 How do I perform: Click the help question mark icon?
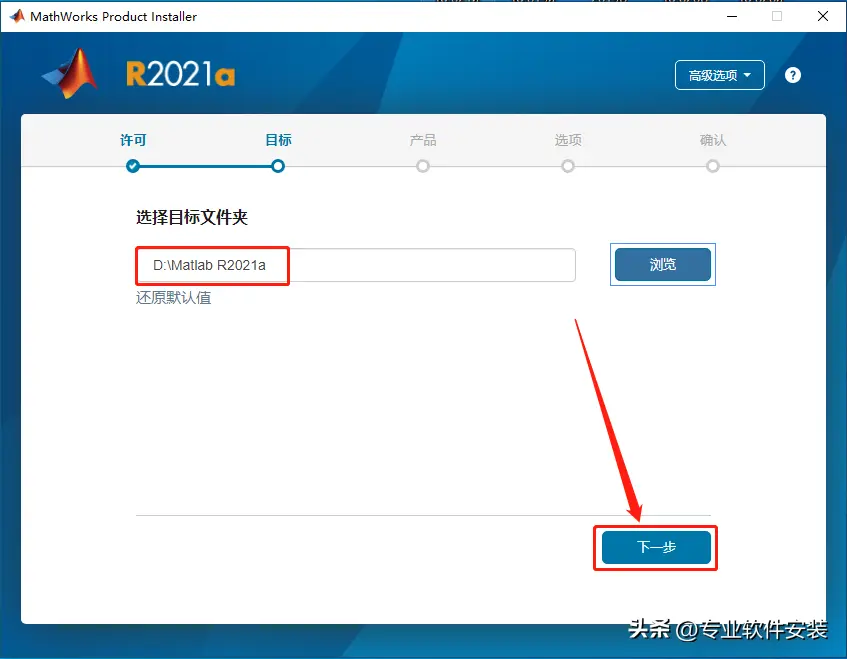[x=792, y=75]
